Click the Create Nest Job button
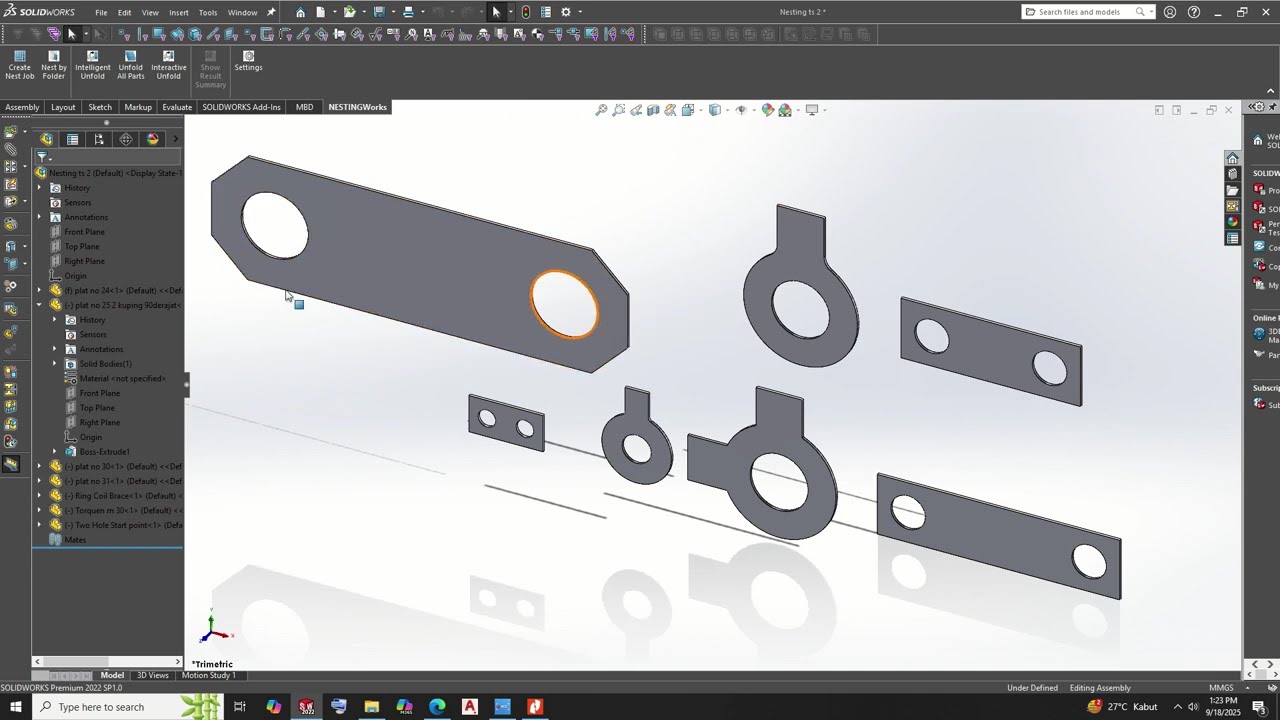The image size is (1280, 720). point(19,64)
